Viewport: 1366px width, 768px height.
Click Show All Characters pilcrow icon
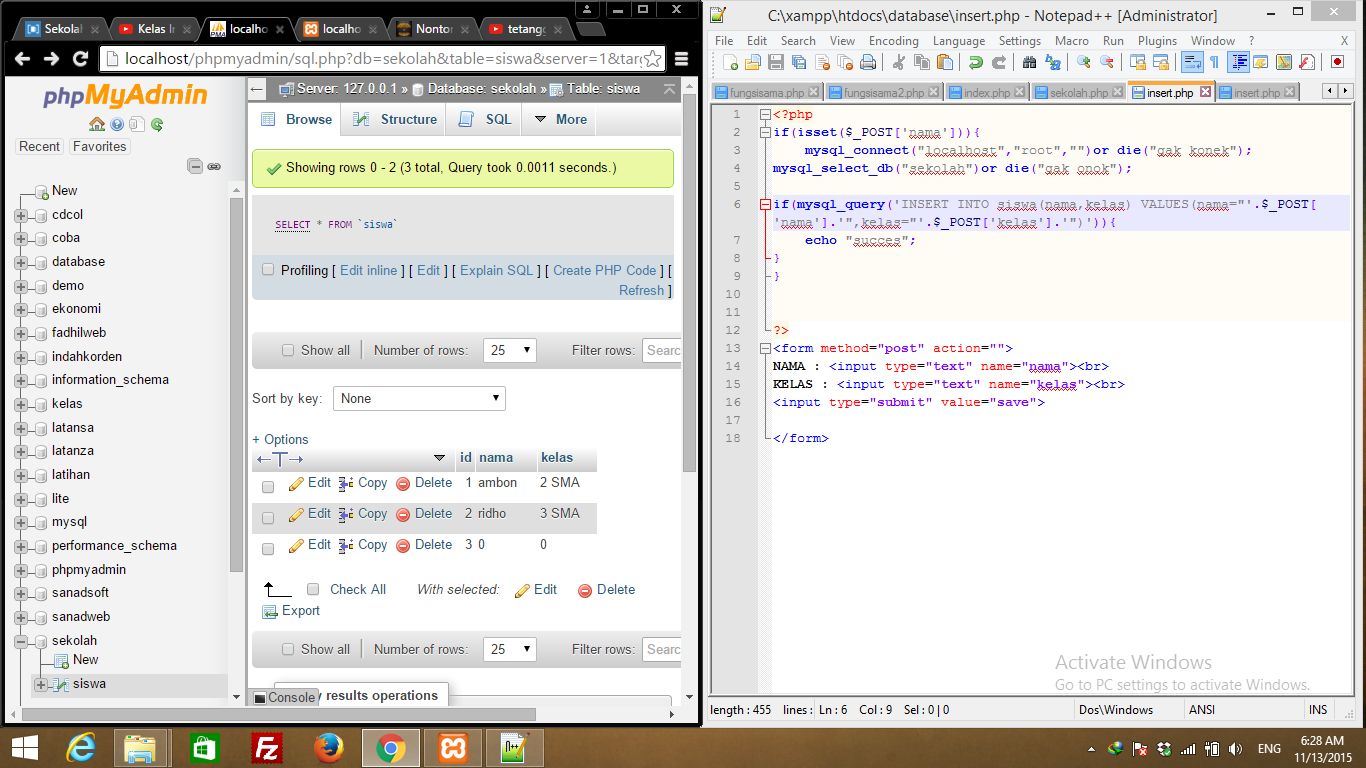1214,62
